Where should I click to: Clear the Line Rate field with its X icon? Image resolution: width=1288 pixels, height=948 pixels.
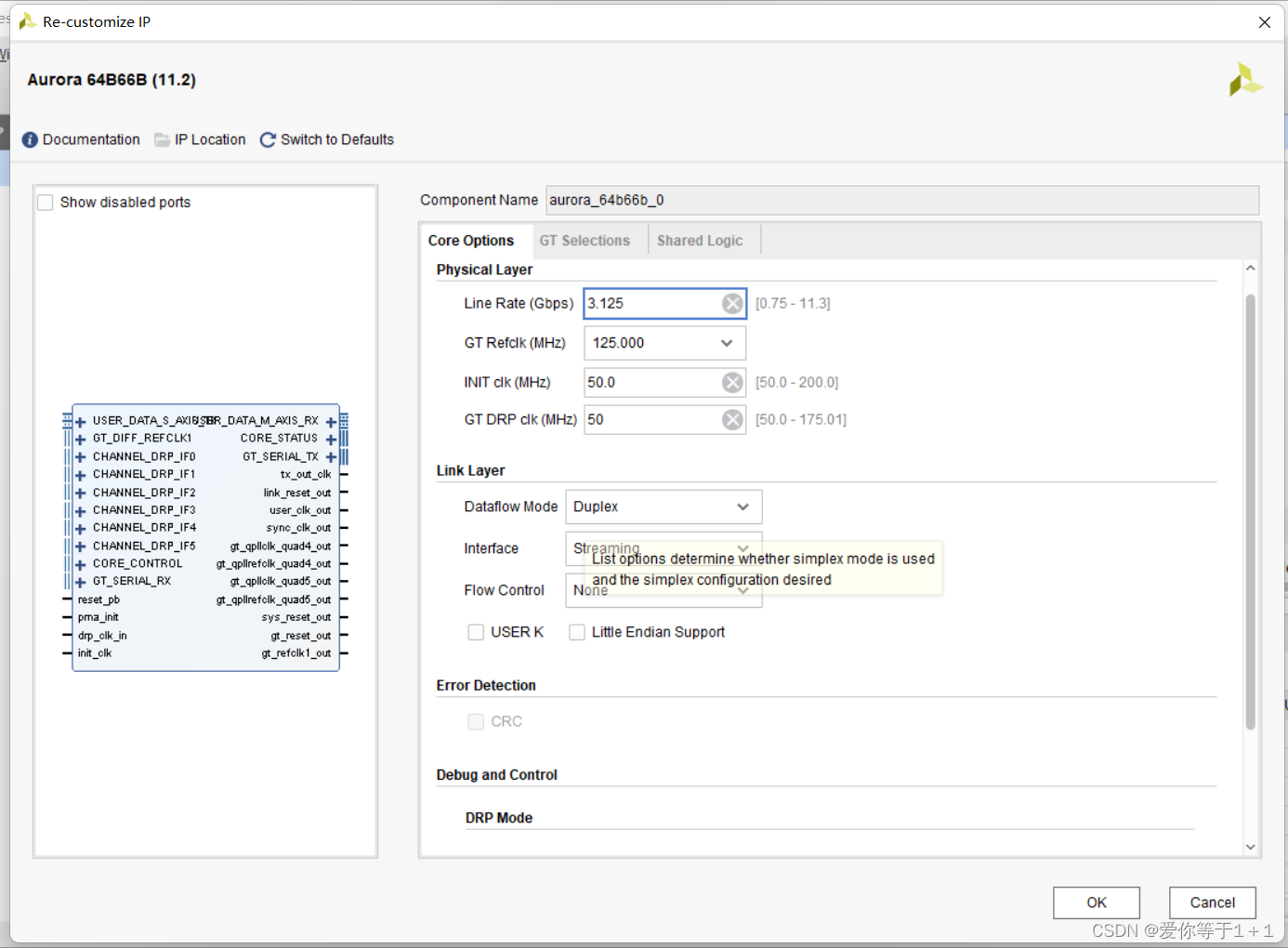coord(732,304)
